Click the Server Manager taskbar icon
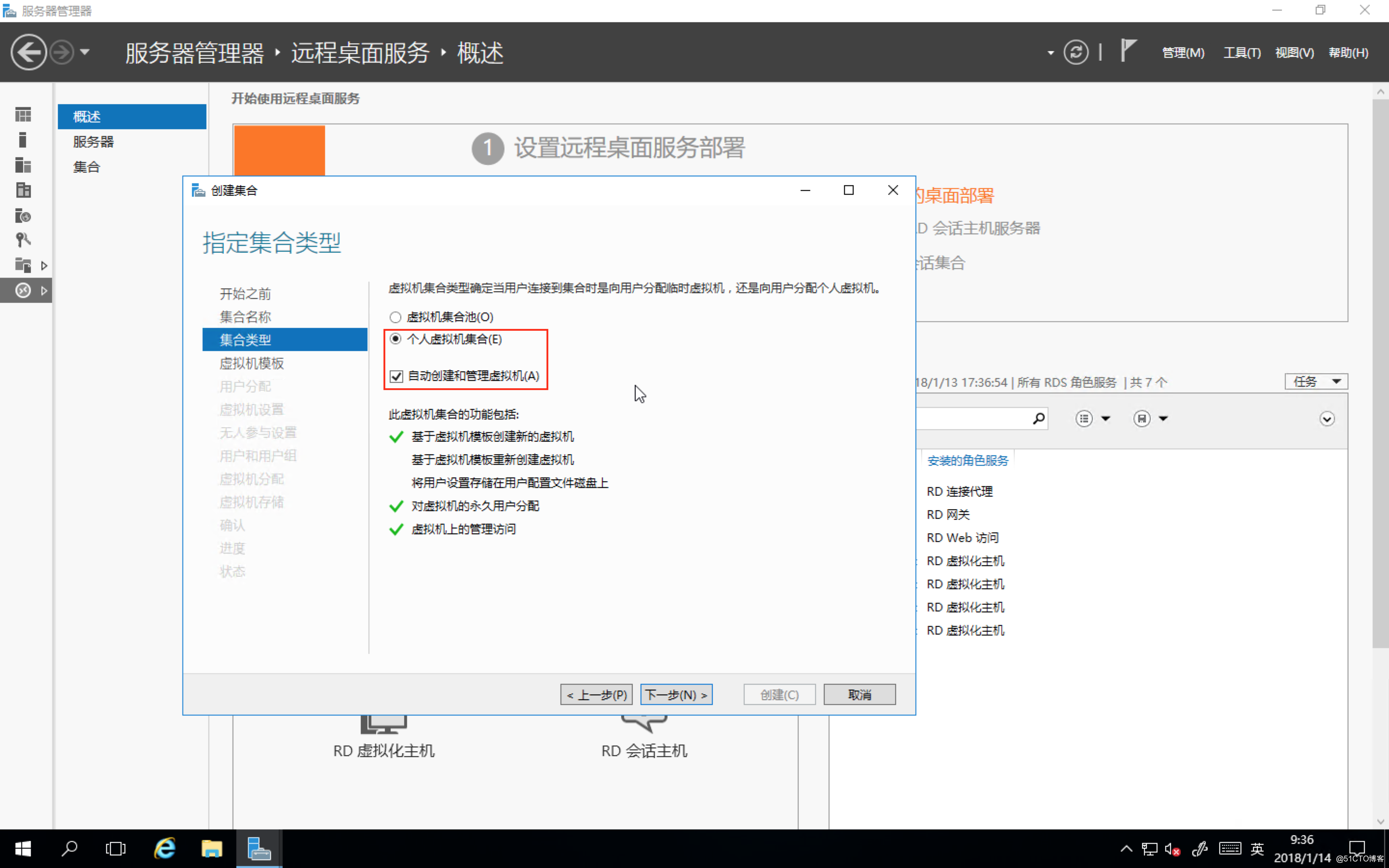Screen dimensions: 1389x868 pyautogui.click(x=259, y=849)
